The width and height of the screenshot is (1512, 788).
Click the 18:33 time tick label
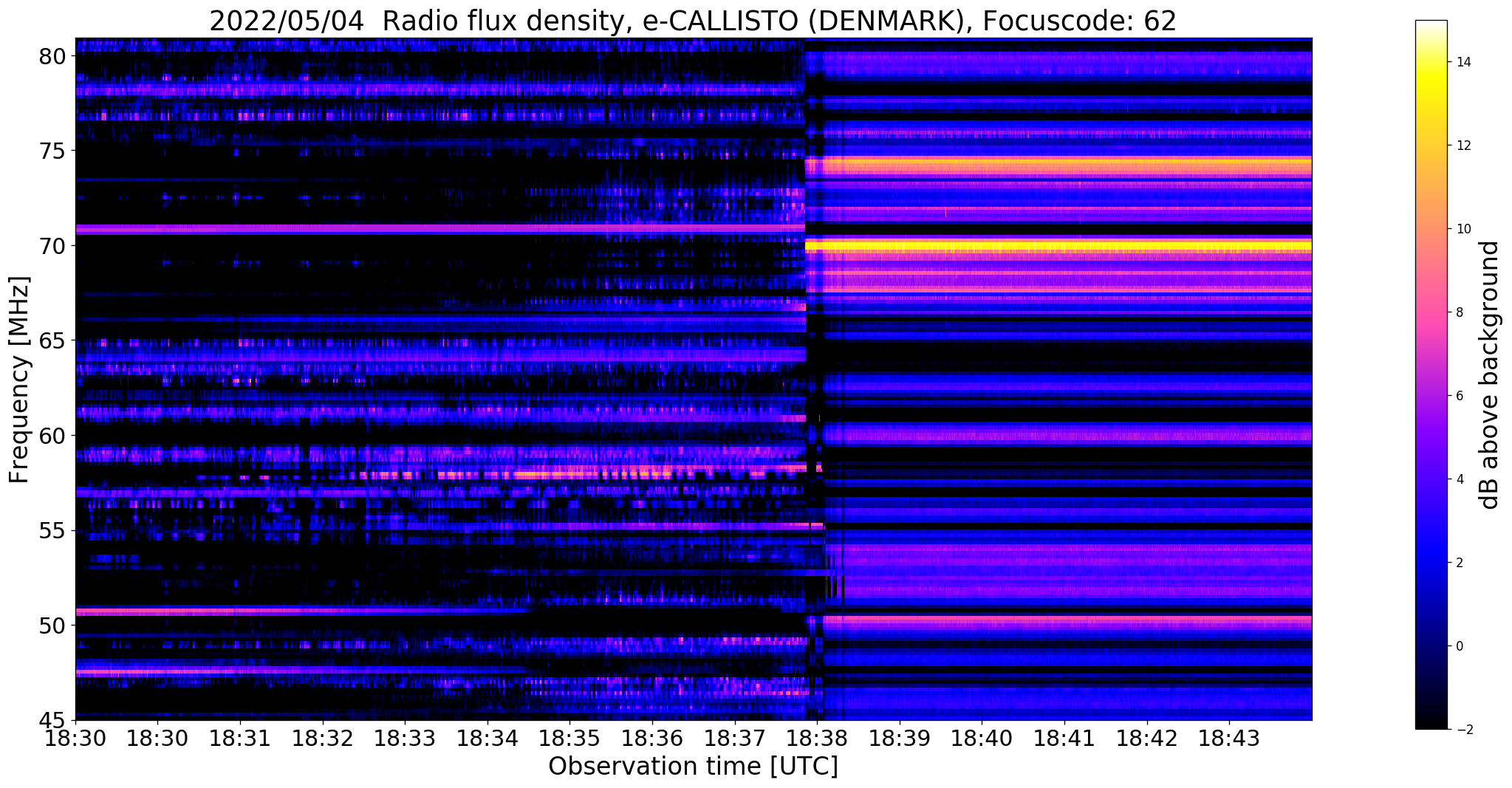[x=405, y=739]
